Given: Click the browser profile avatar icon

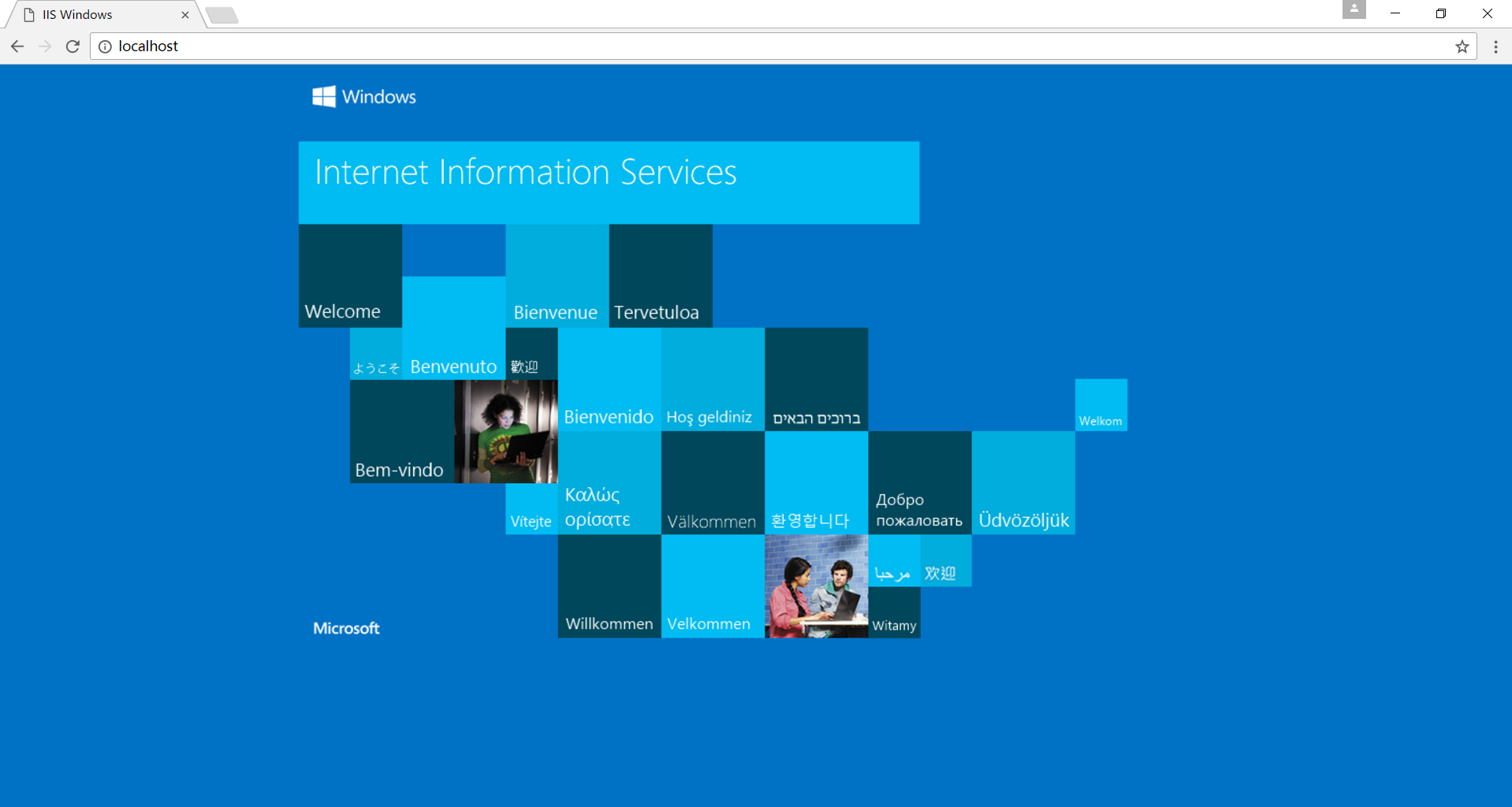Looking at the screenshot, I should tap(1353, 10).
